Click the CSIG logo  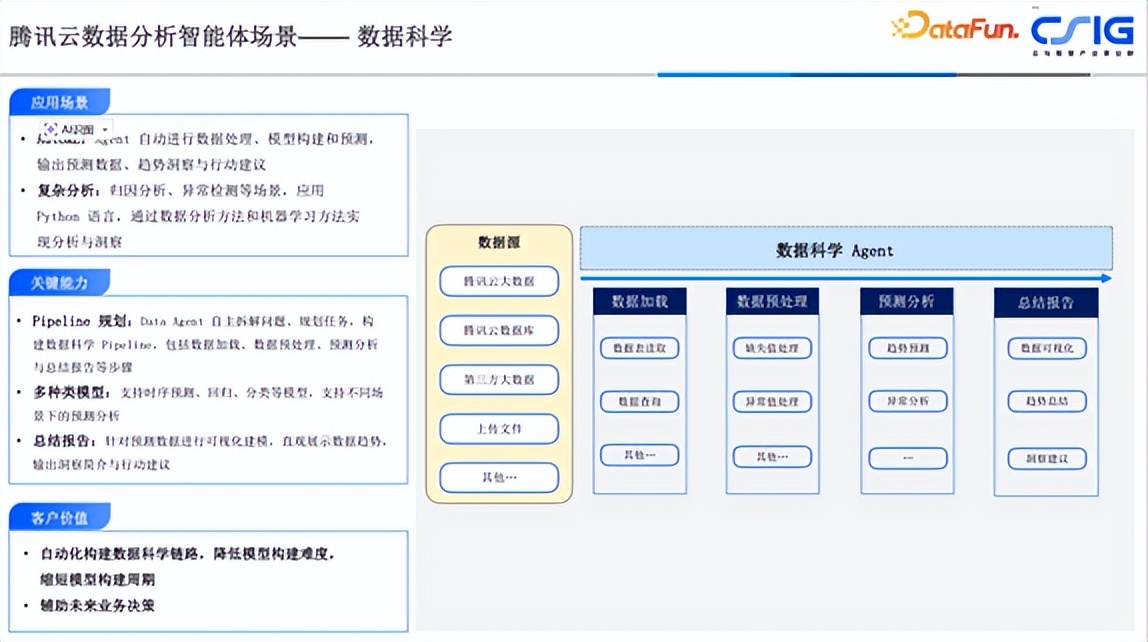click(x=1082, y=34)
